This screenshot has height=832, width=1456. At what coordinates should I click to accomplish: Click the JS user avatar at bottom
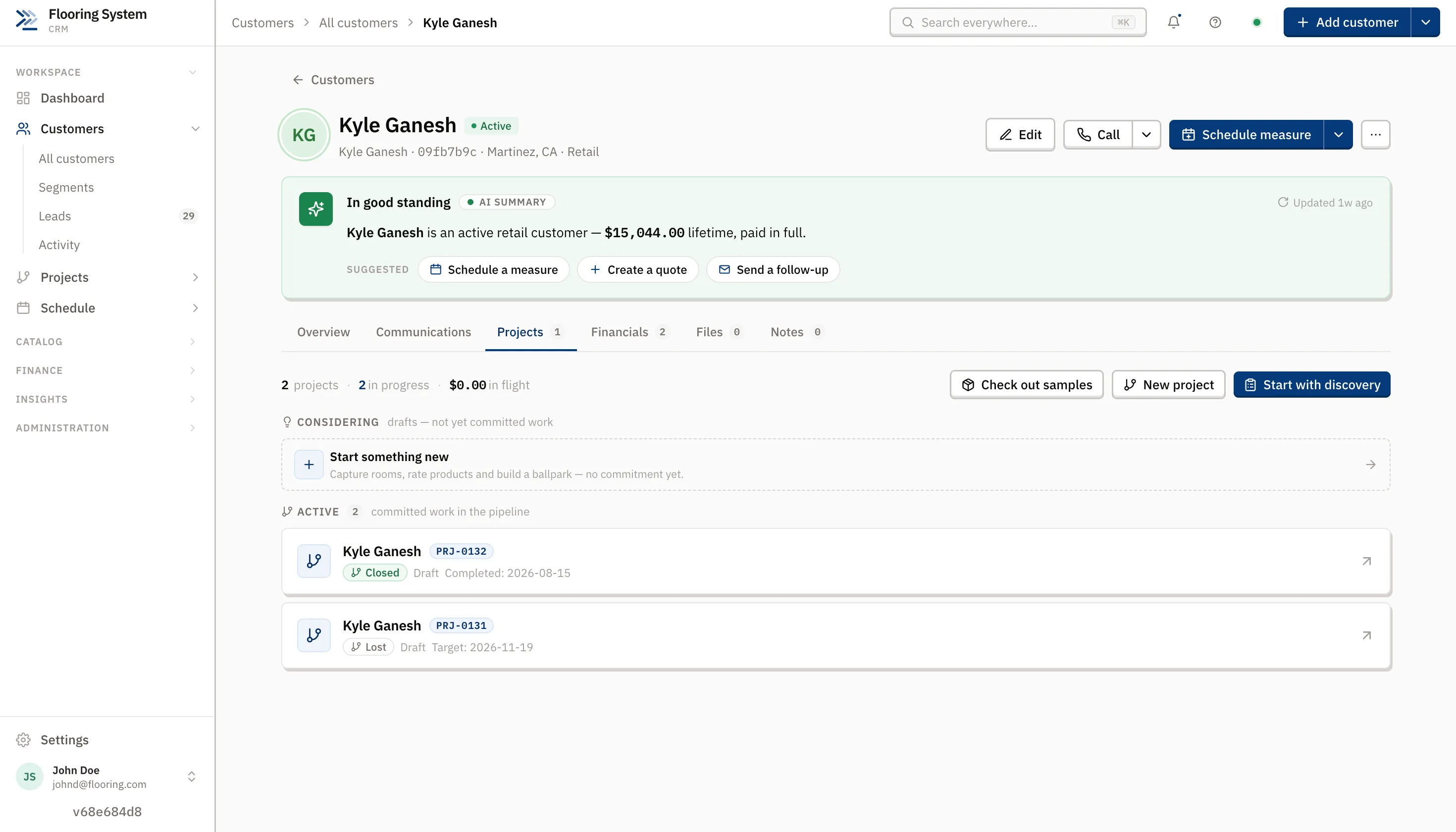[x=30, y=777]
